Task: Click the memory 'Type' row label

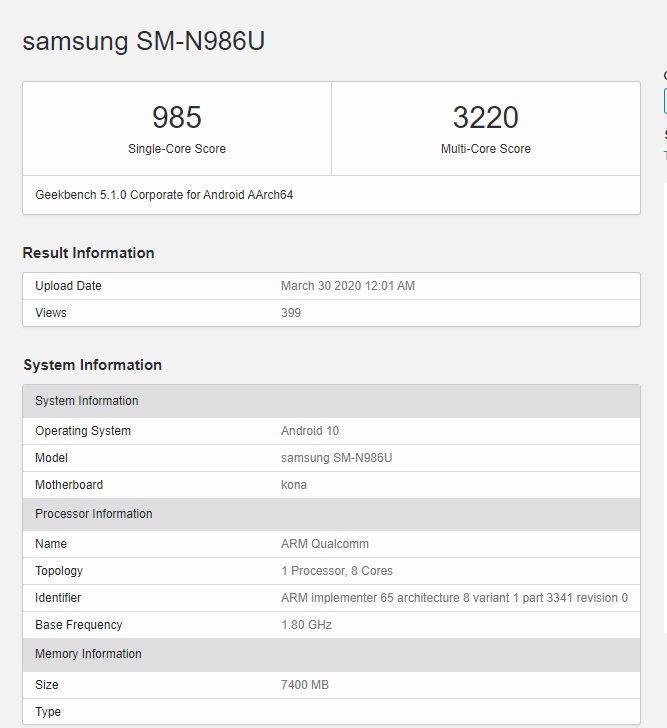Action: click(x=48, y=712)
